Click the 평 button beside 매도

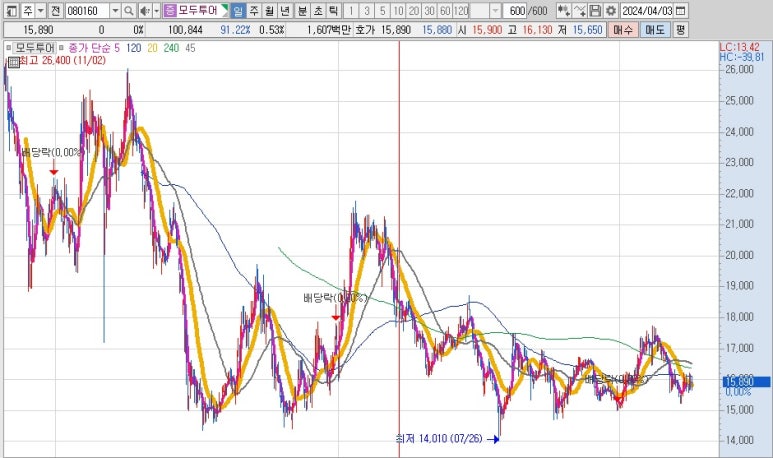pyautogui.click(x=681, y=30)
